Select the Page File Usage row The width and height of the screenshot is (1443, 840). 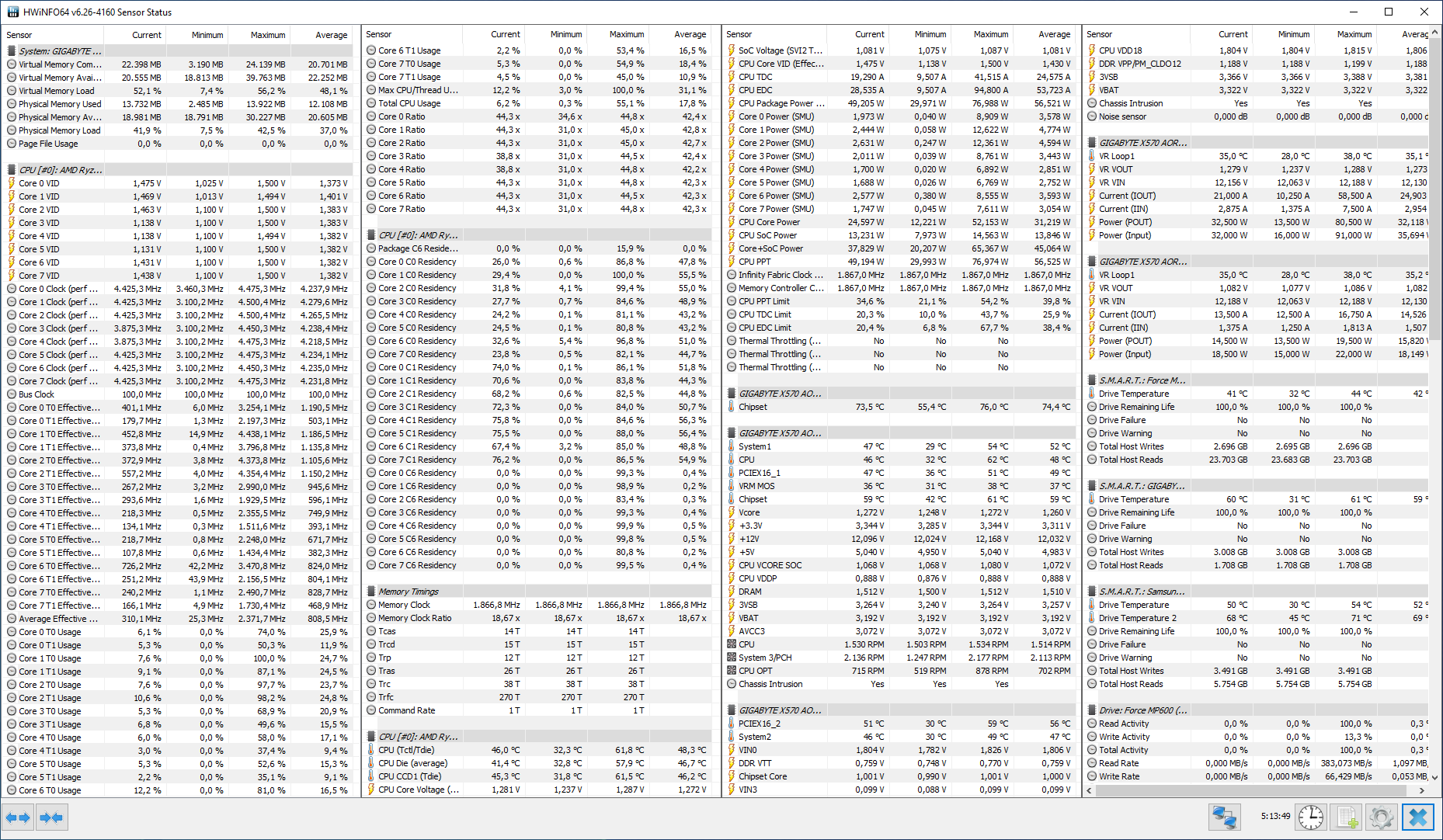coord(178,144)
